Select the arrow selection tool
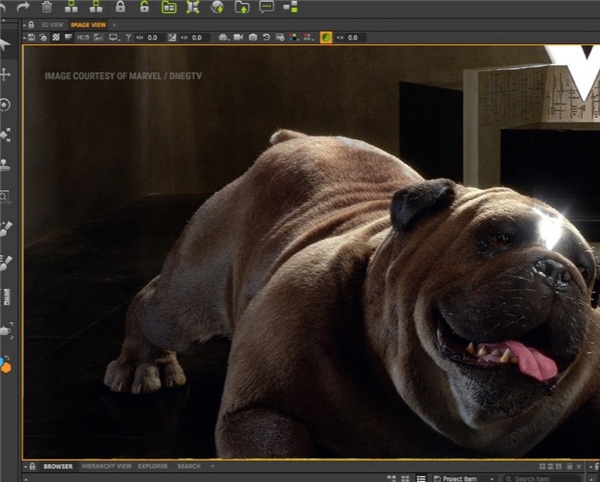The width and height of the screenshot is (600, 482). point(5,45)
